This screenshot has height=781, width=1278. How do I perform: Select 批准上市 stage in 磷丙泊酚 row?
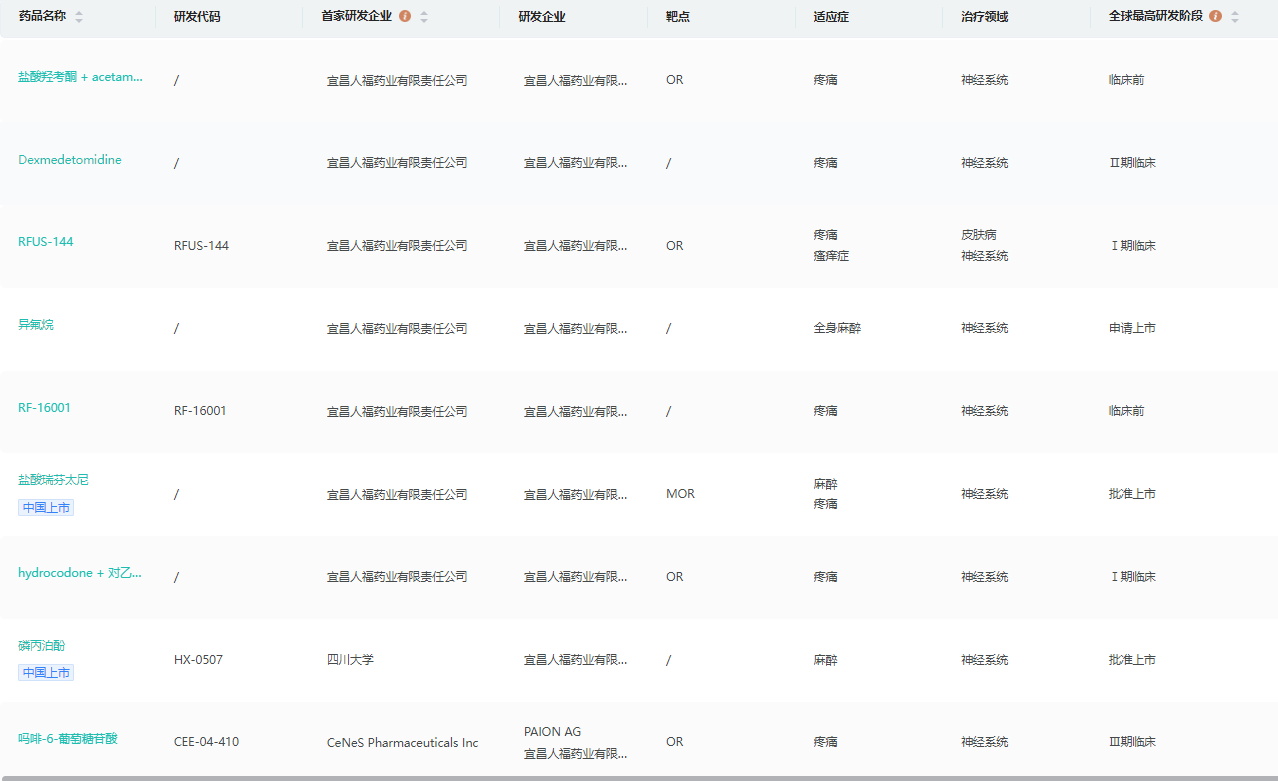pyautogui.click(x=1133, y=660)
